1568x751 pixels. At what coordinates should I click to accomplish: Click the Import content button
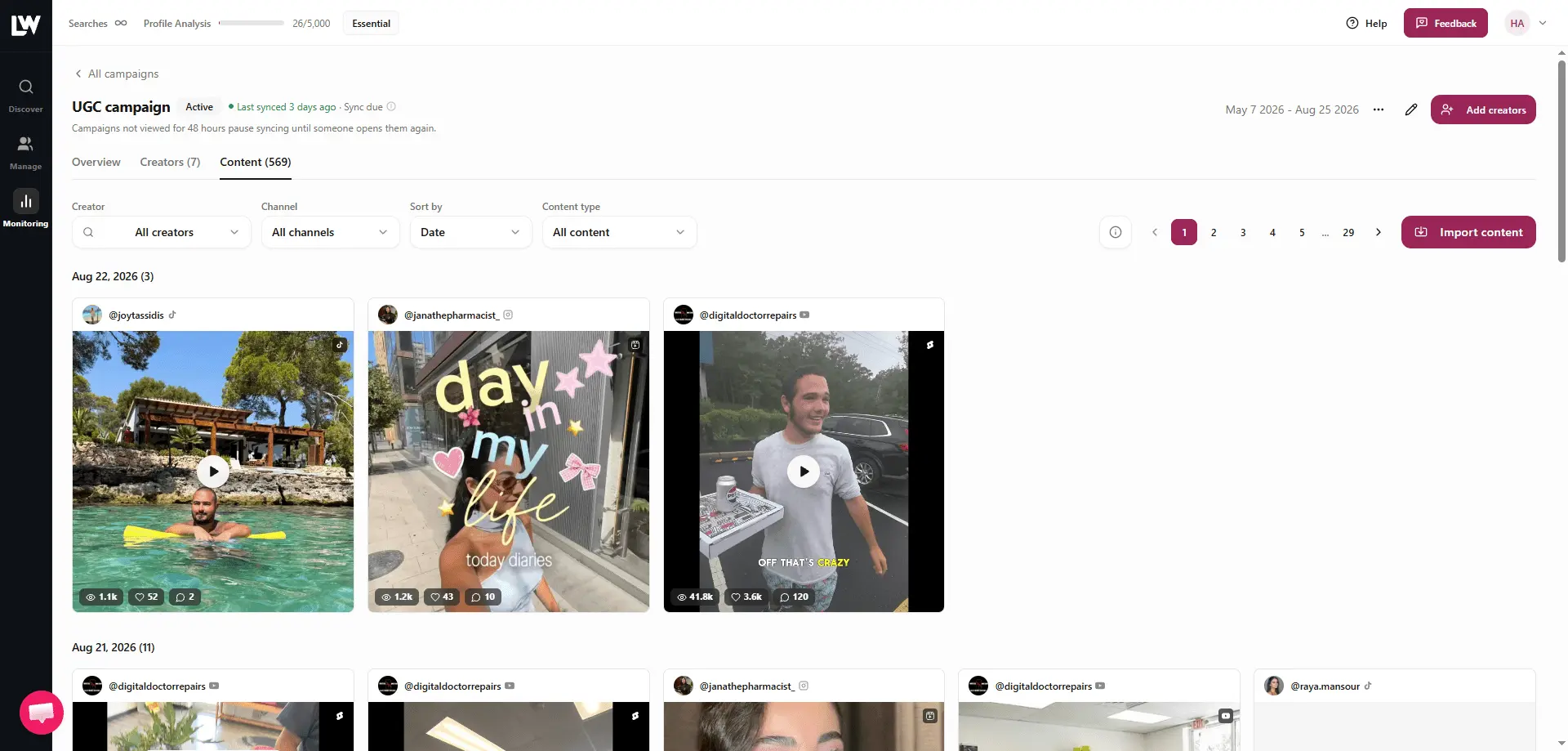[1468, 232]
